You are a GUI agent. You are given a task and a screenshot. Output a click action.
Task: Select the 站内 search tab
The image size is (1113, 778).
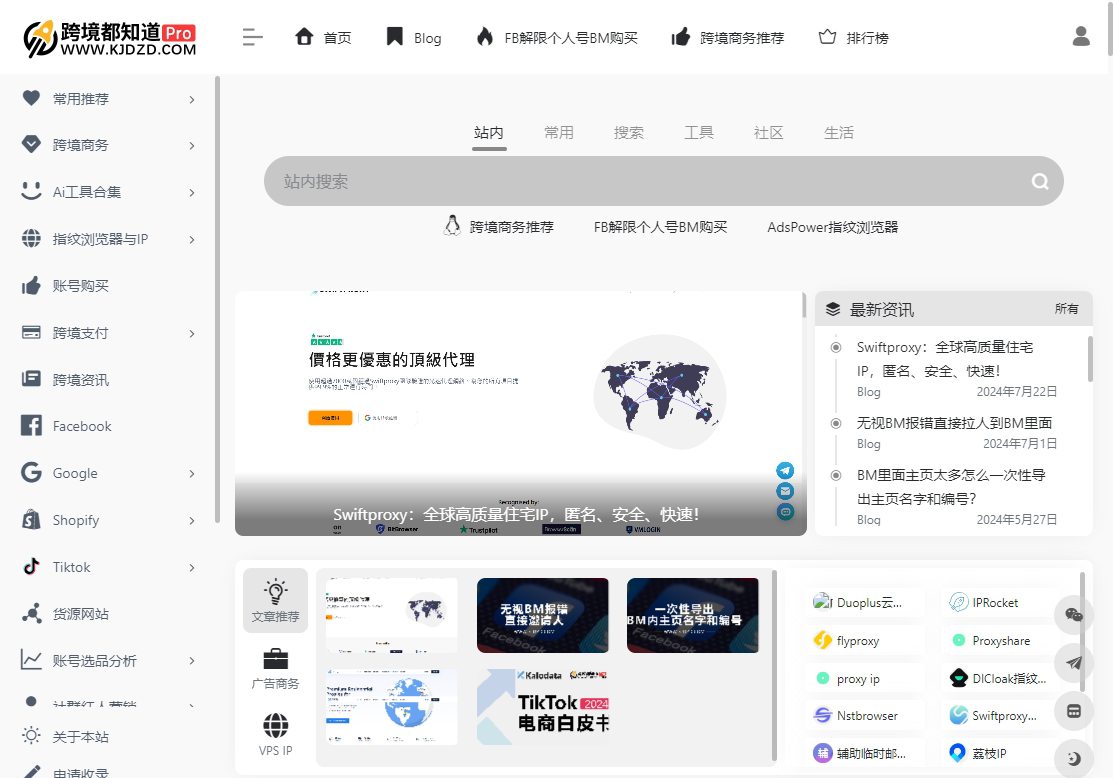(488, 133)
